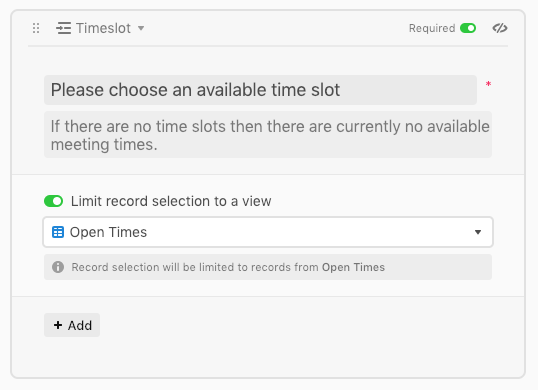The image size is (538, 390).
Task: Click the Required label text
Action: [432, 28]
